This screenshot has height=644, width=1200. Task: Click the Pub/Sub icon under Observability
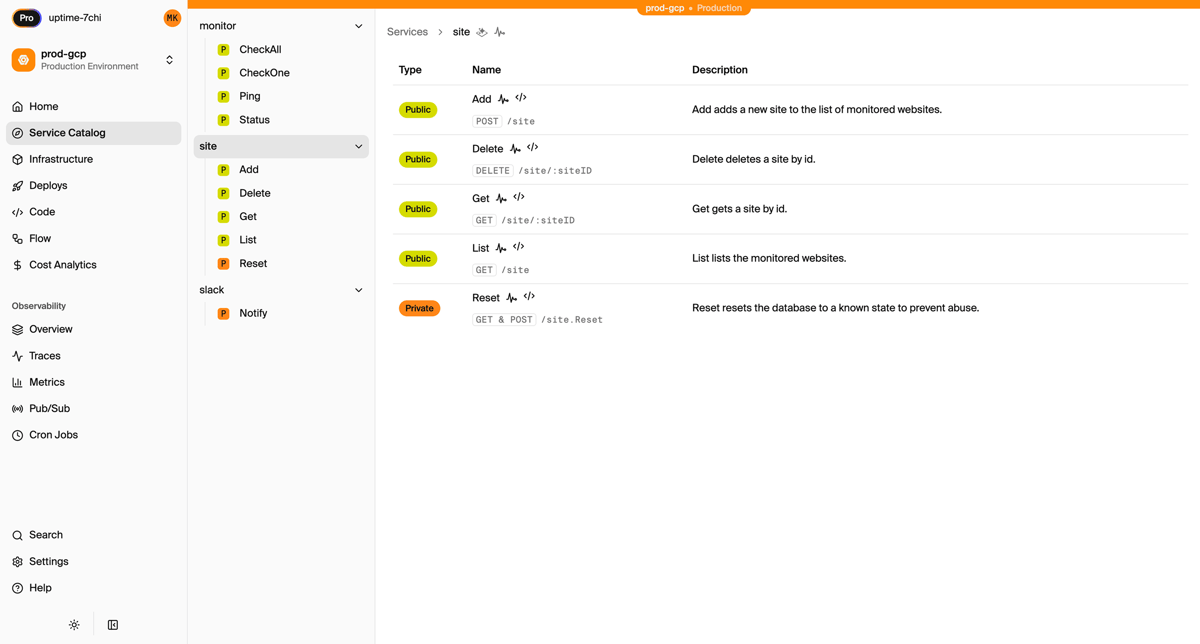pos(17,408)
